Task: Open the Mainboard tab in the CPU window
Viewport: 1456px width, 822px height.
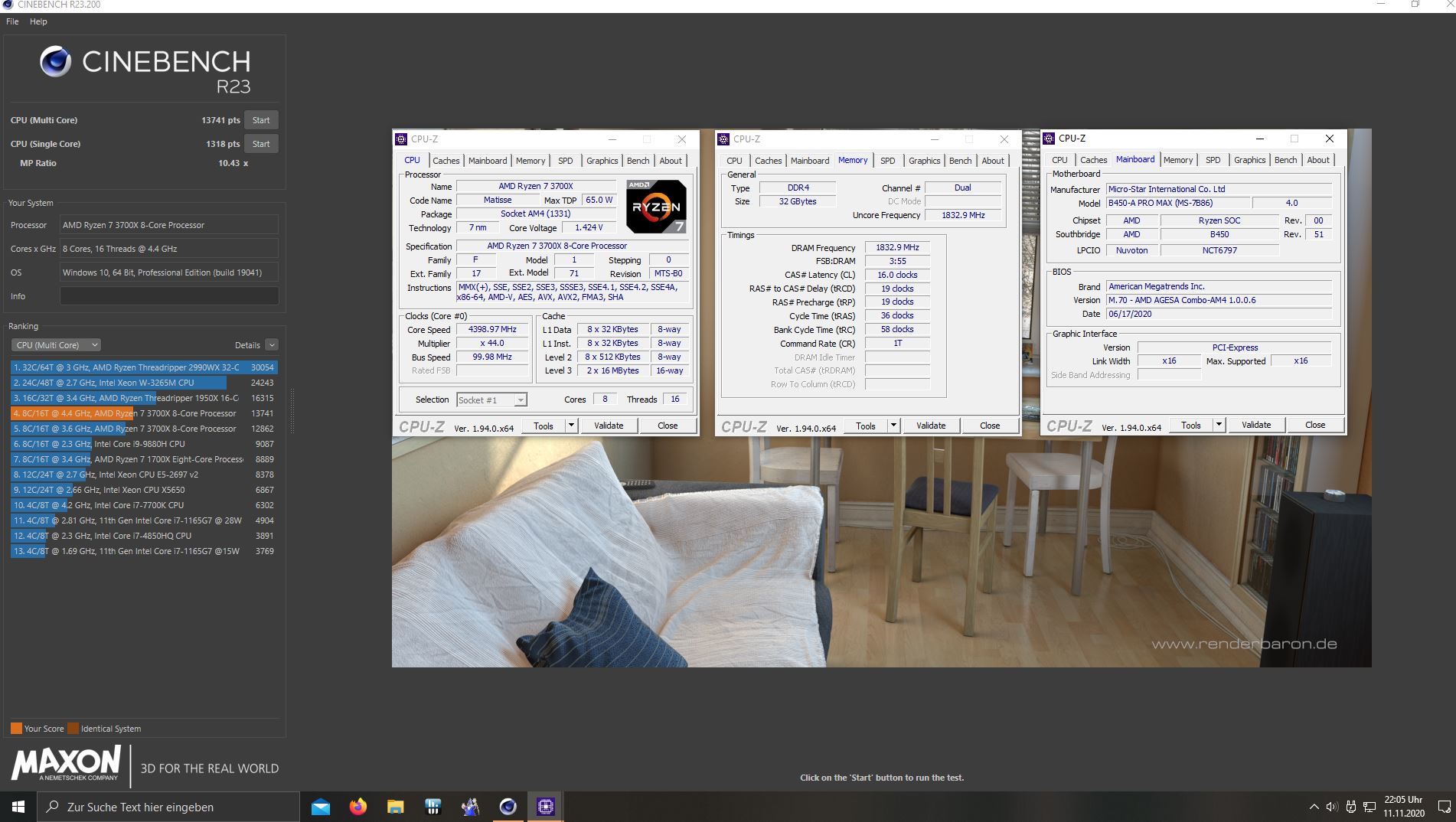Action: pos(488,161)
